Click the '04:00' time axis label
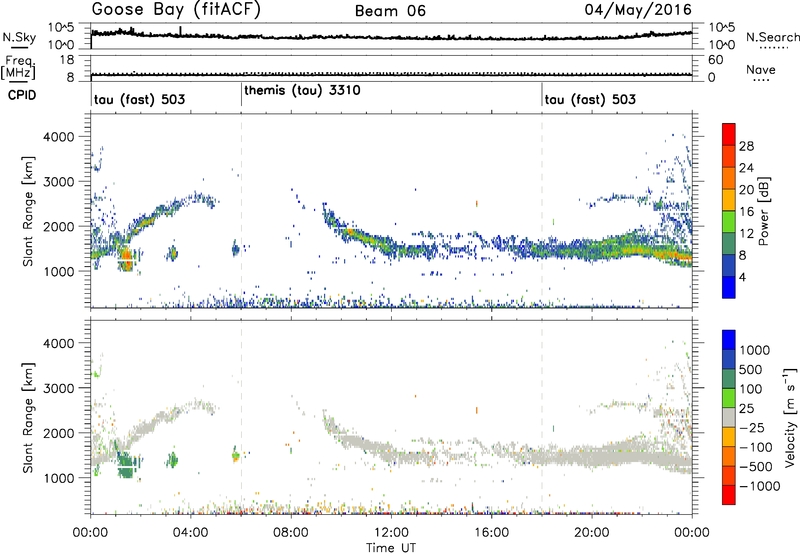This screenshot has height=554, width=800. point(190,533)
